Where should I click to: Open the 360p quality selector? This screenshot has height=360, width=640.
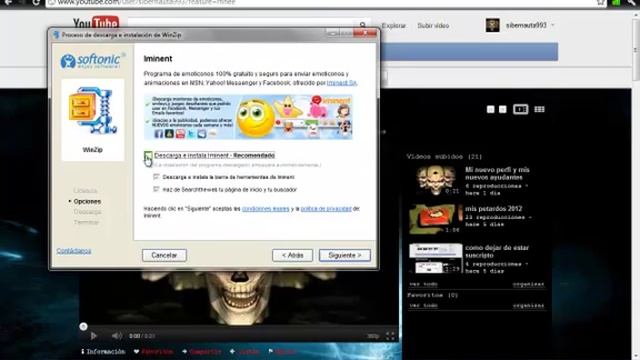coord(373,336)
